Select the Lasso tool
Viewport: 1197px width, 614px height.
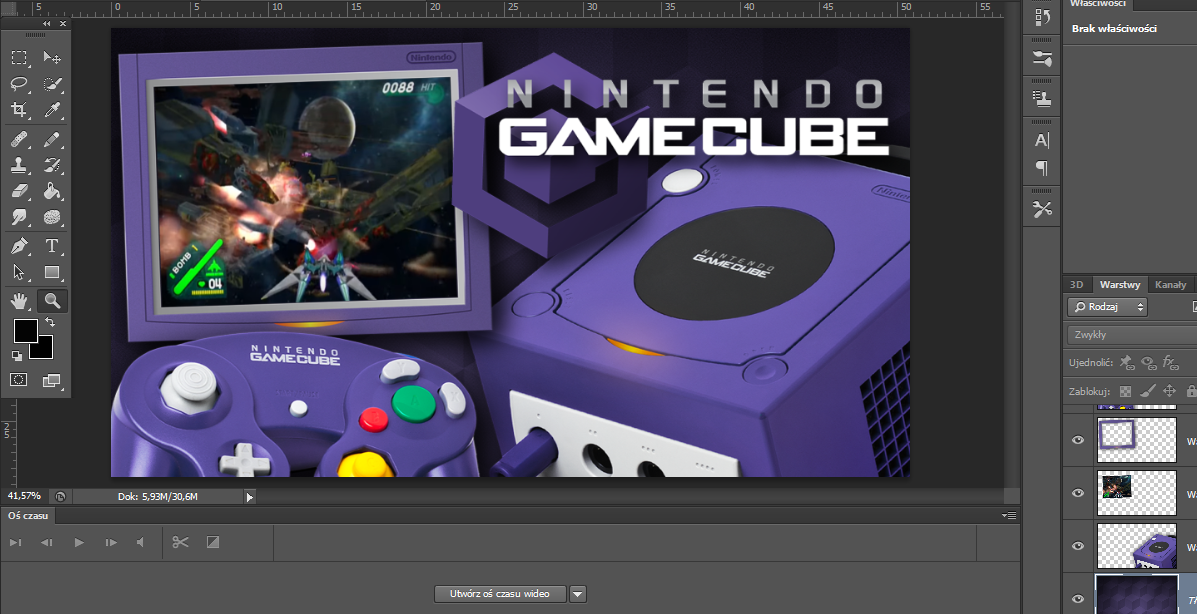point(19,84)
